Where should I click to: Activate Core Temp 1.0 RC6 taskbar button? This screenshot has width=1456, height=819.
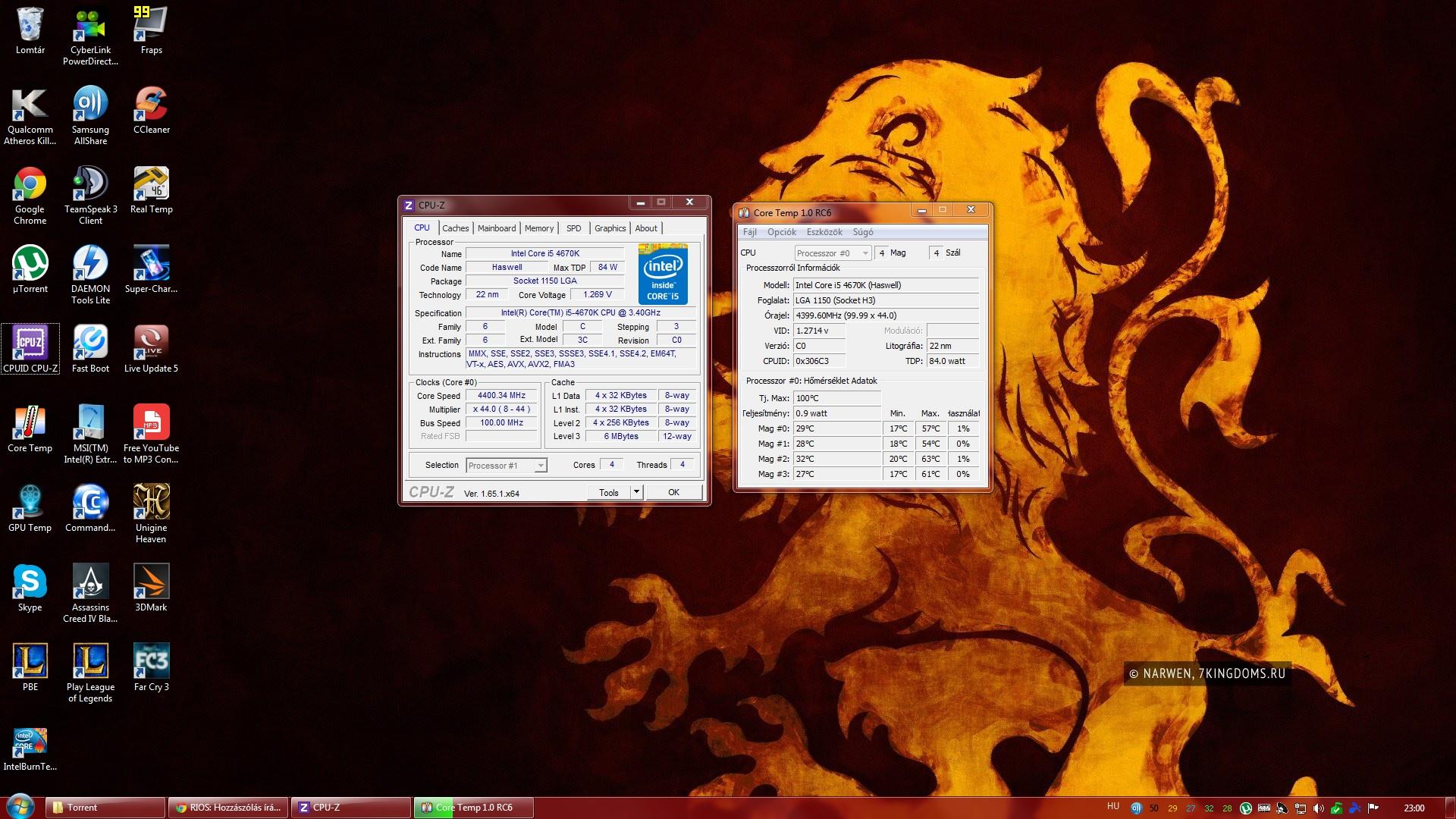tap(474, 808)
